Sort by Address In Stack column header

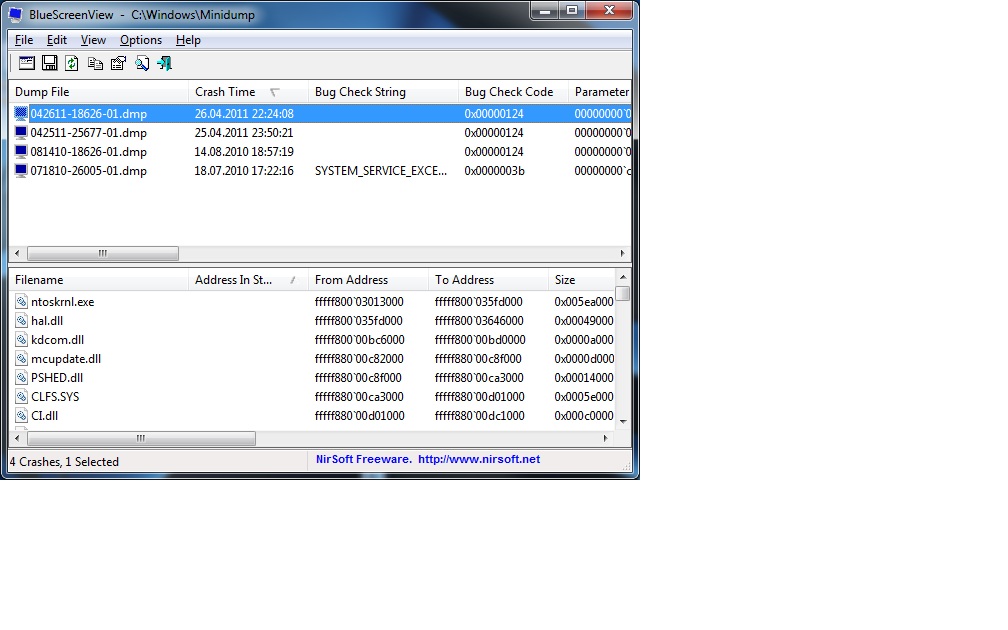[248, 280]
